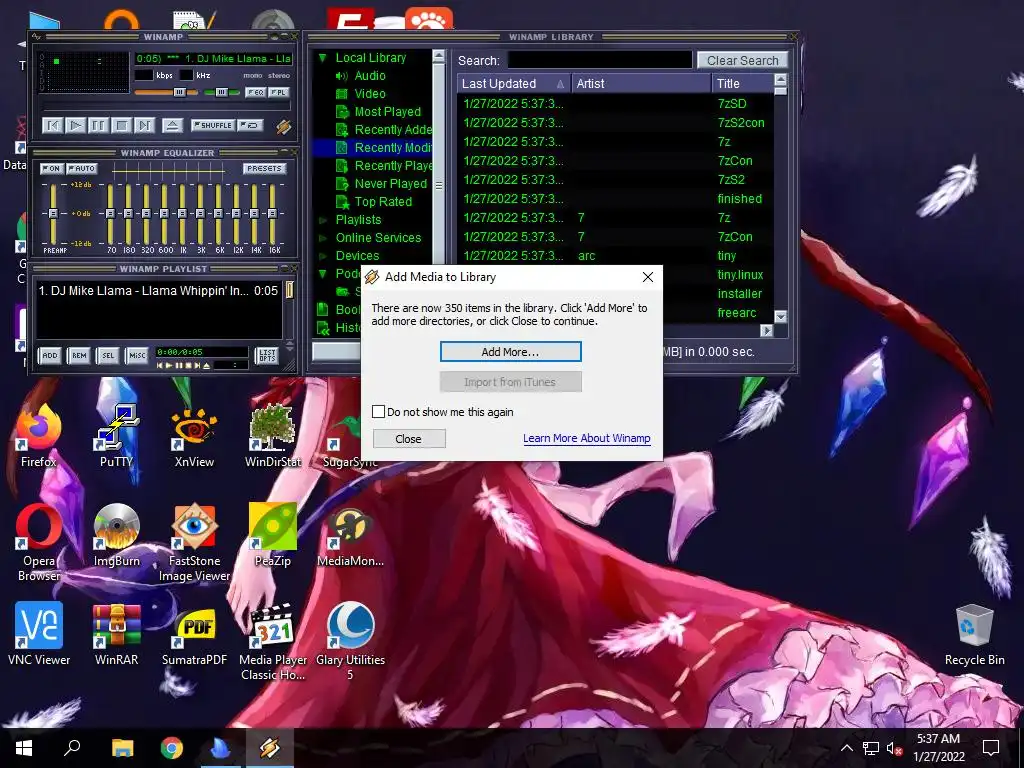Viewport: 1024px width, 768px height.
Task: Open the ImgBurn desktop shortcut
Action: coord(116,536)
